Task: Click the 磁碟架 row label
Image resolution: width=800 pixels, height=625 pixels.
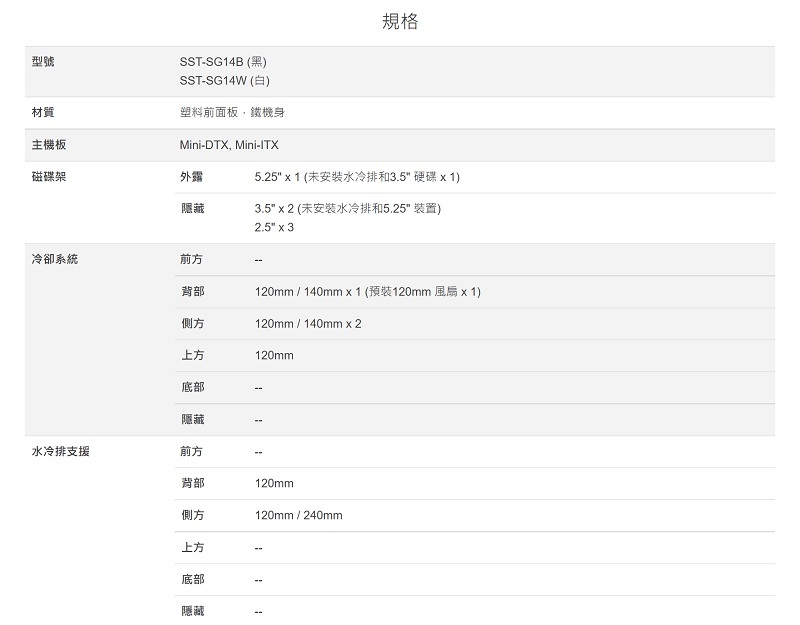Action: coord(49,177)
